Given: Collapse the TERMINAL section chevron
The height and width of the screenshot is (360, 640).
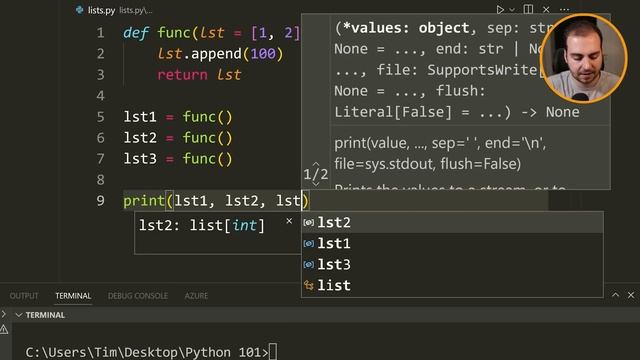Looking at the screenshot, I should pyautogui.click(x=18, y=315).
